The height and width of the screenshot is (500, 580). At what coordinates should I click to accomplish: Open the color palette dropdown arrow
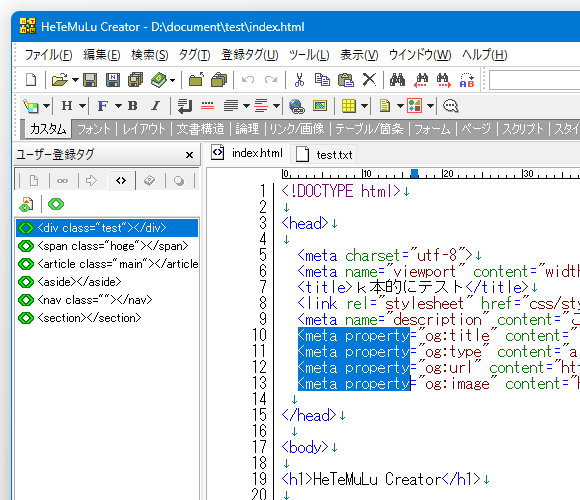tap(46, 106)
